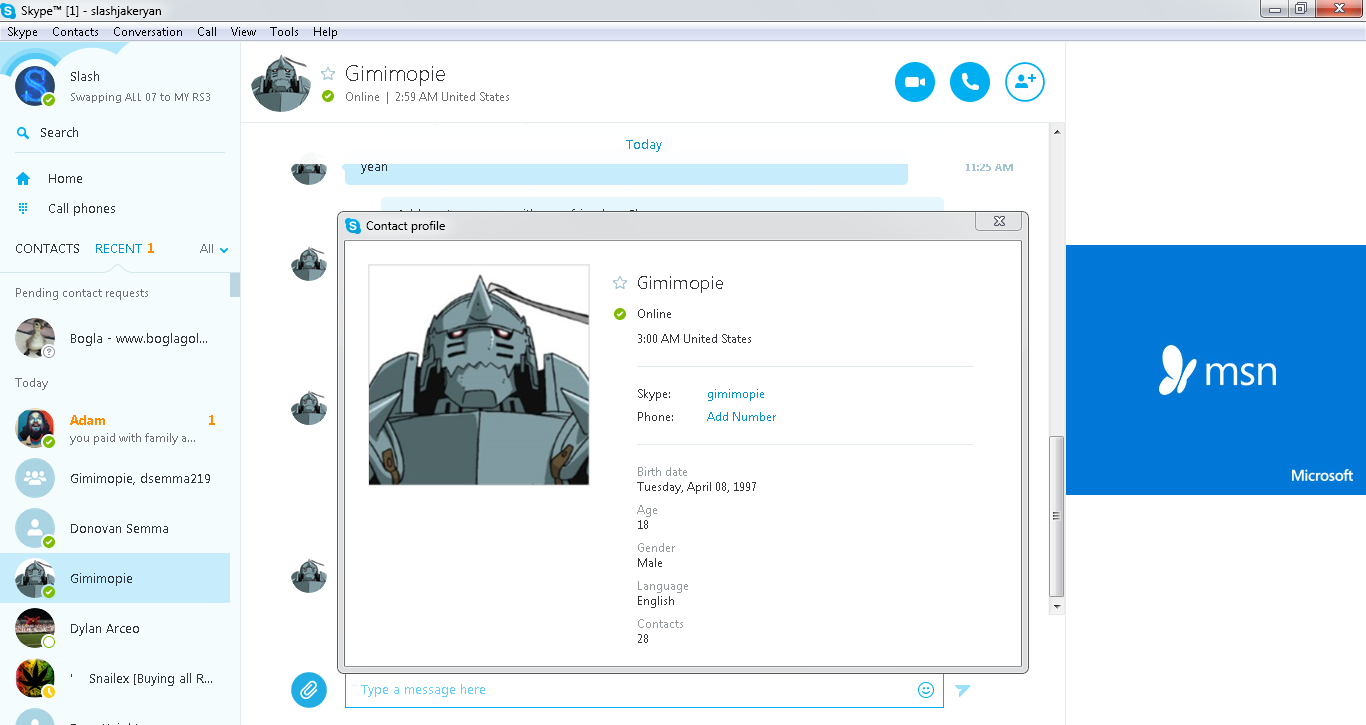
Task: Open the Dylan Arceo conversation
Action: [115, 628]
